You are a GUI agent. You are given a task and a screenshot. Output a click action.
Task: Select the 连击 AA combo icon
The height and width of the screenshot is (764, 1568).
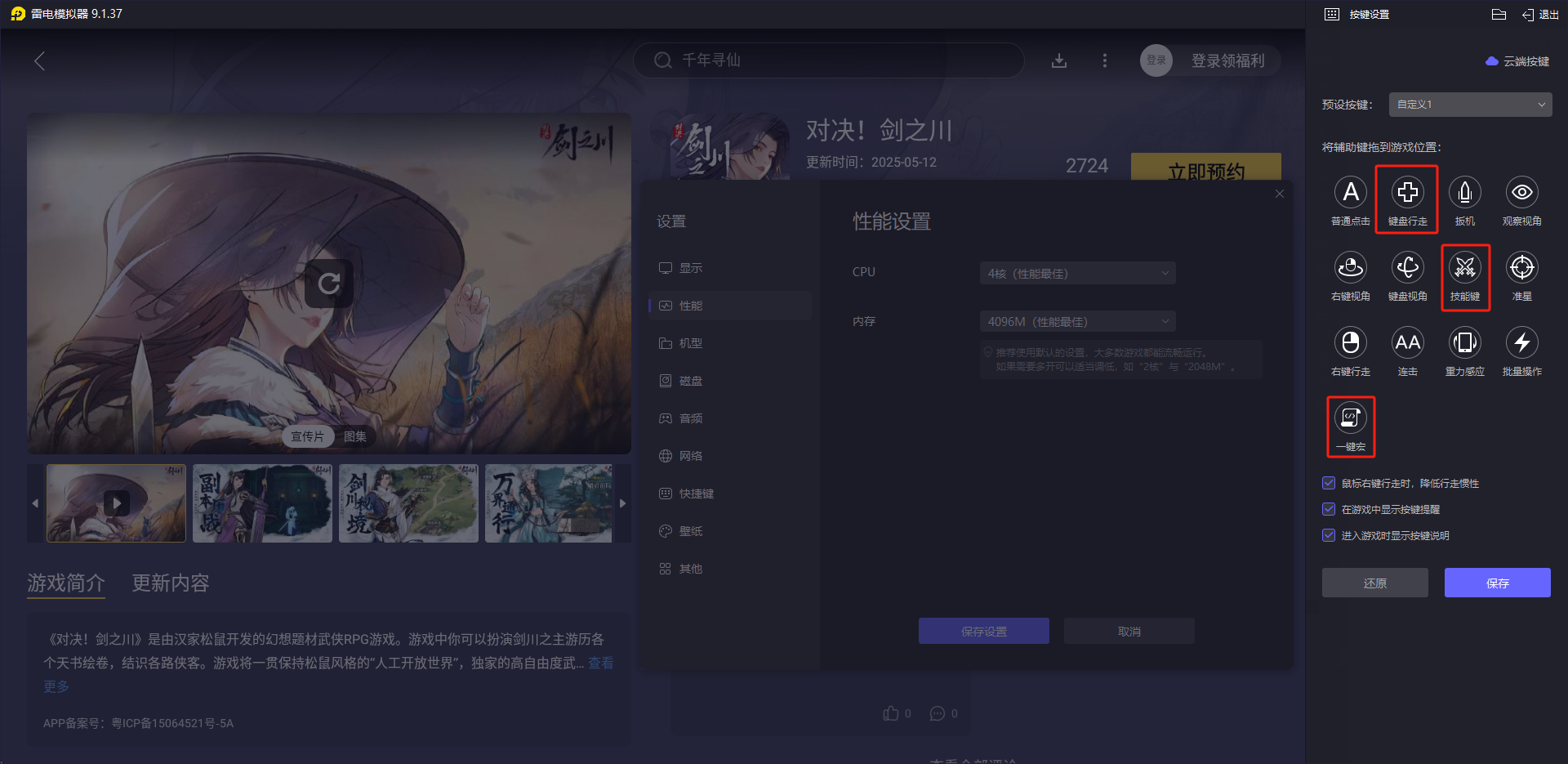tap(1408, 343)
